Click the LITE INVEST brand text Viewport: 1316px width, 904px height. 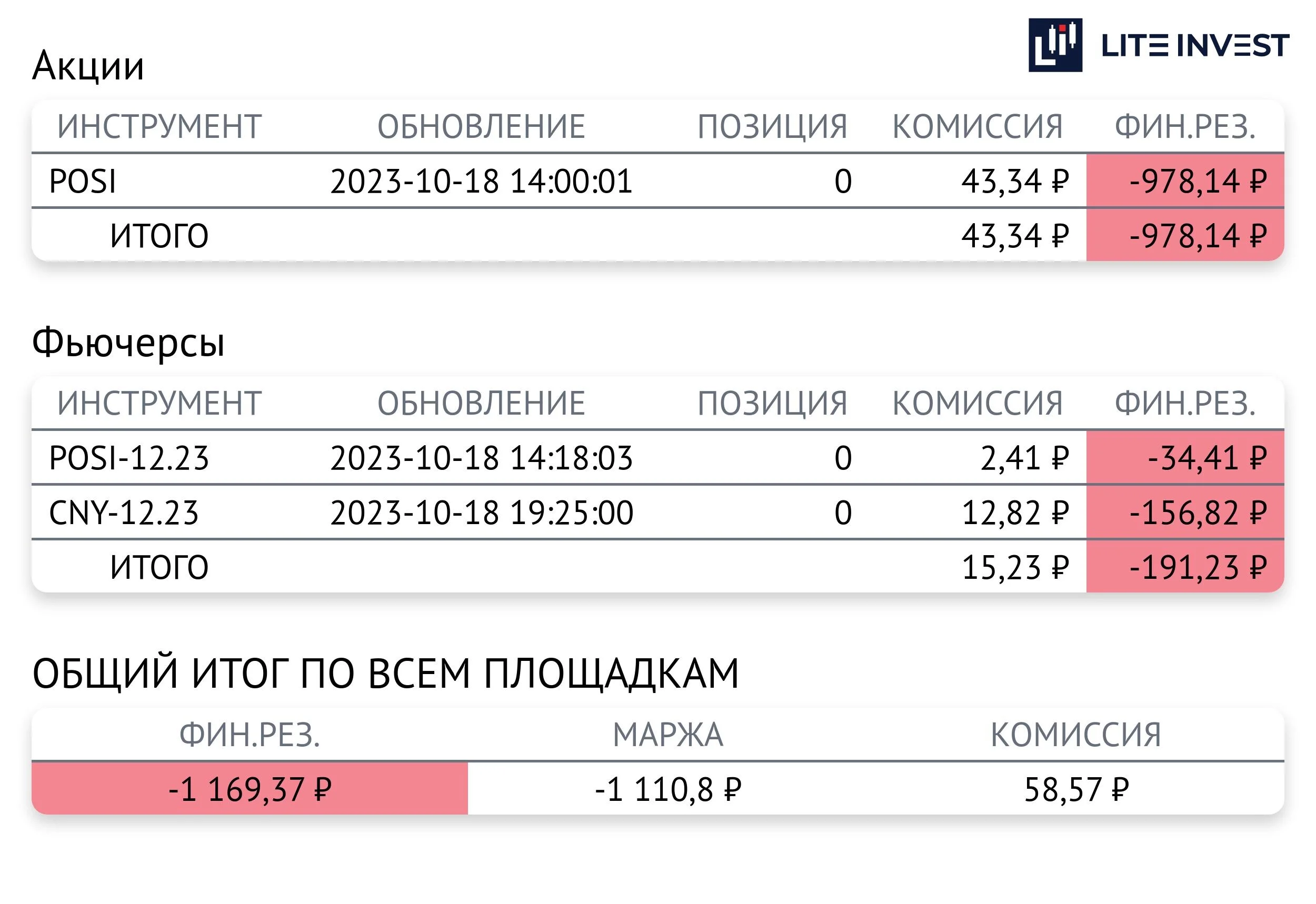click(1195, 46)
